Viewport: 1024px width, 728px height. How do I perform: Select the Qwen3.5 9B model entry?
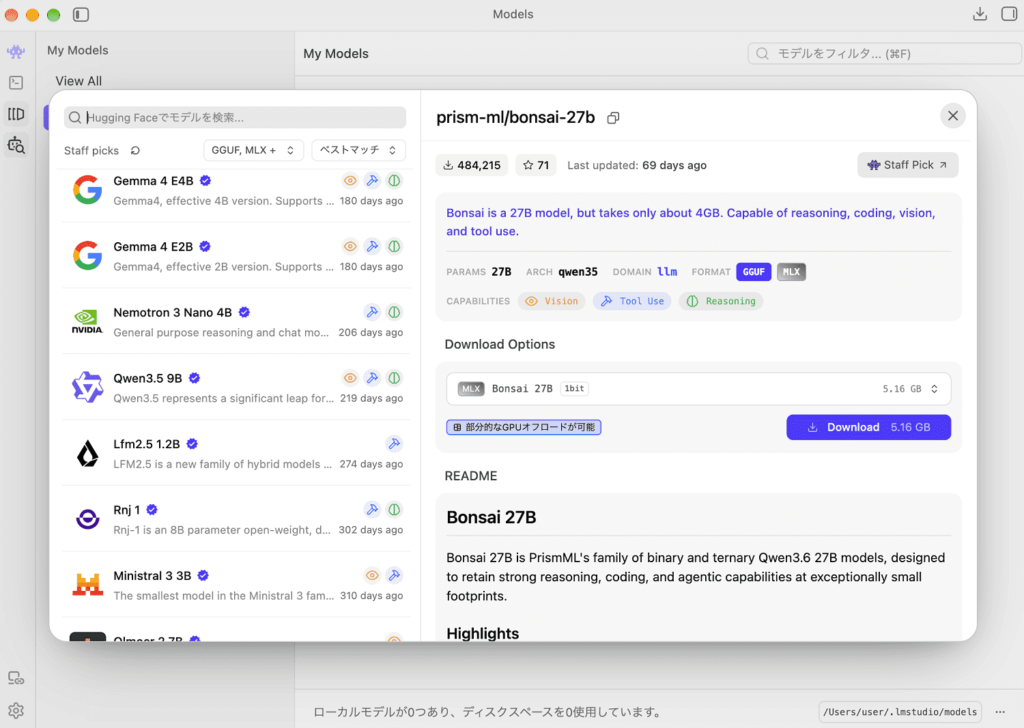(x=236, y=387)
